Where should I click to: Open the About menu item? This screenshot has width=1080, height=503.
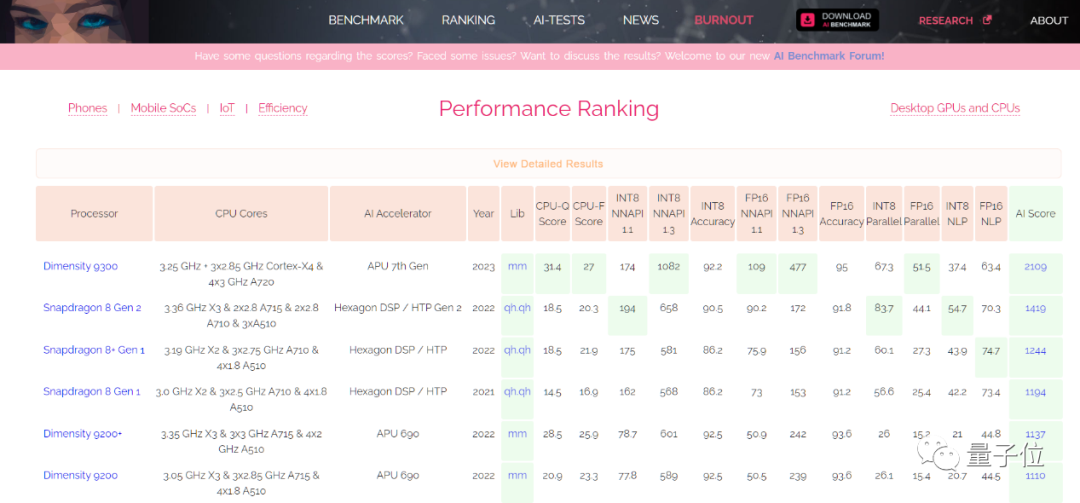[1049, 20]
